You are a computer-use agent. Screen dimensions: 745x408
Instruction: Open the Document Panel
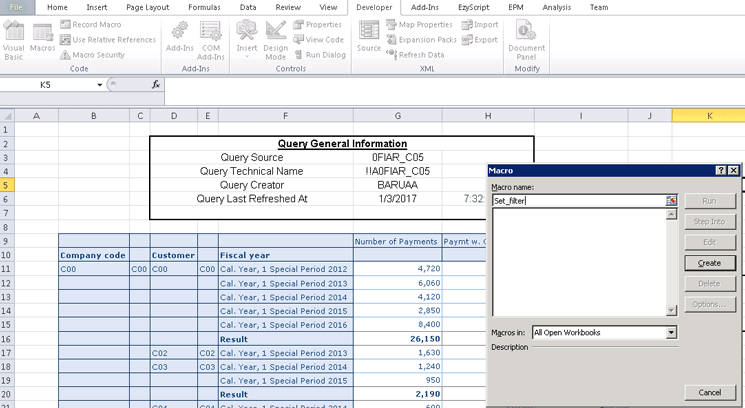(526, 40)
